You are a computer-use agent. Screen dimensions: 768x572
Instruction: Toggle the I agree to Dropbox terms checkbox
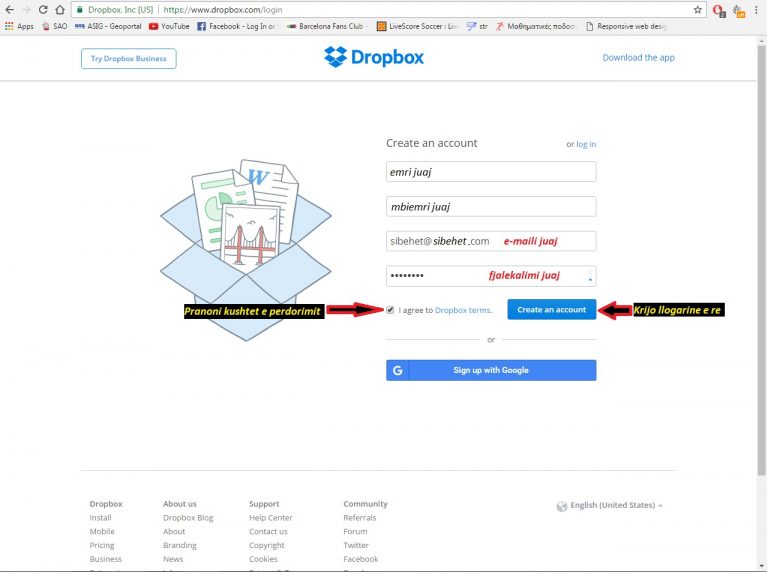point(390,310)
